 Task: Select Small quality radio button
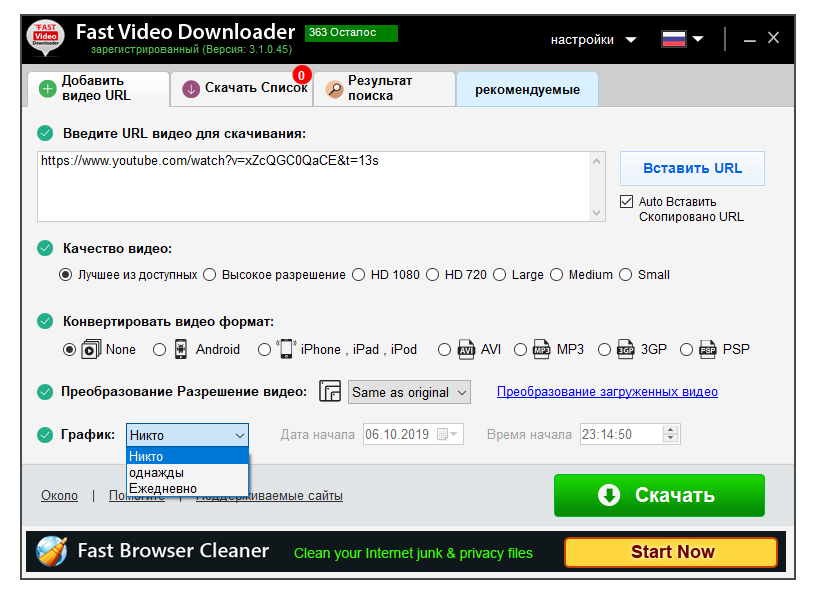626,275
